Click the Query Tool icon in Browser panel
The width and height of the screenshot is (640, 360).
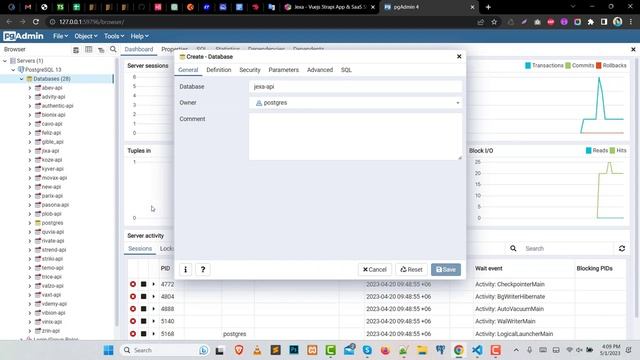(x=76, y=49)
